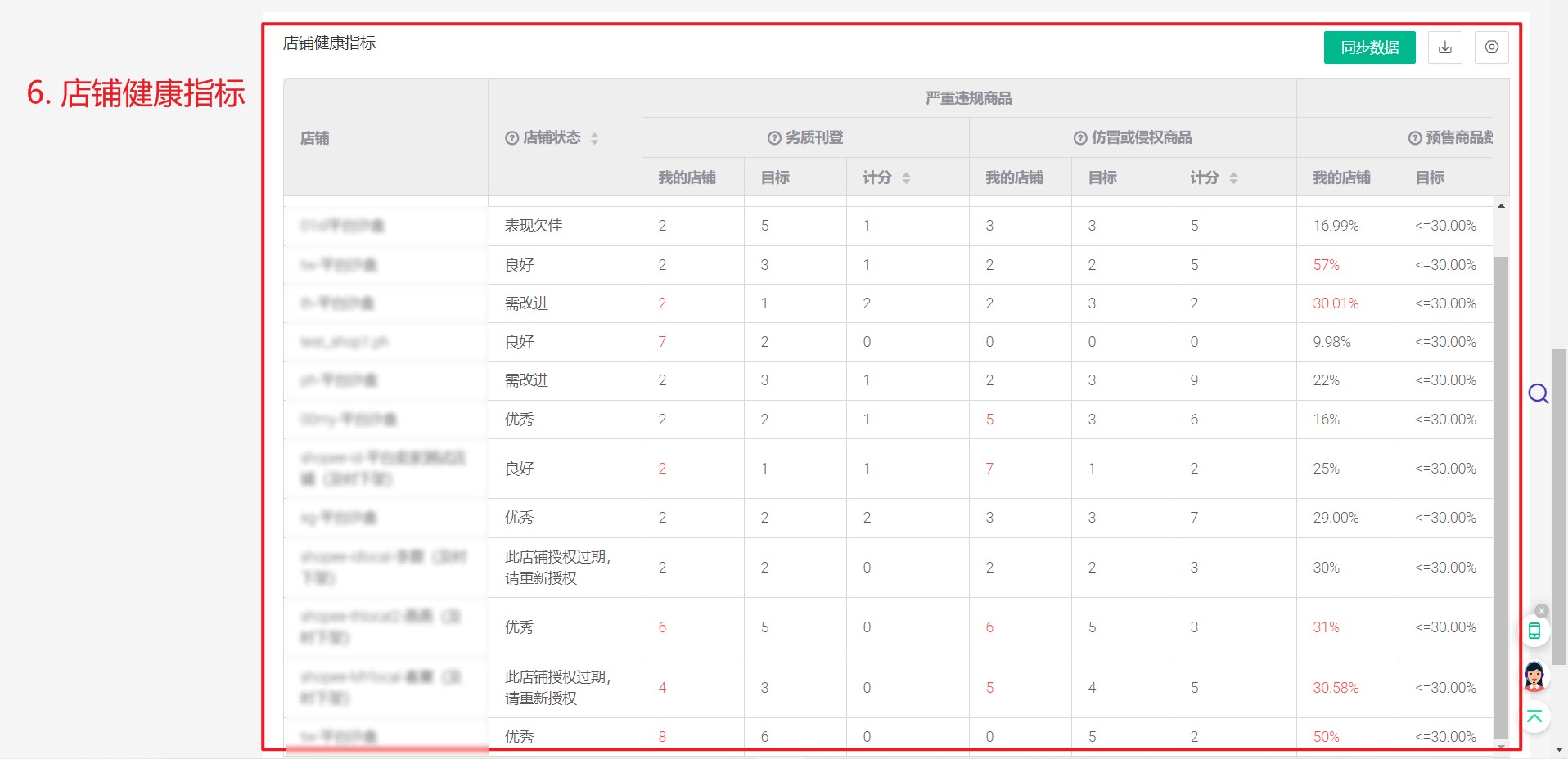
Task: Click the purple search magnifier icon
Action: [1538, 394]
